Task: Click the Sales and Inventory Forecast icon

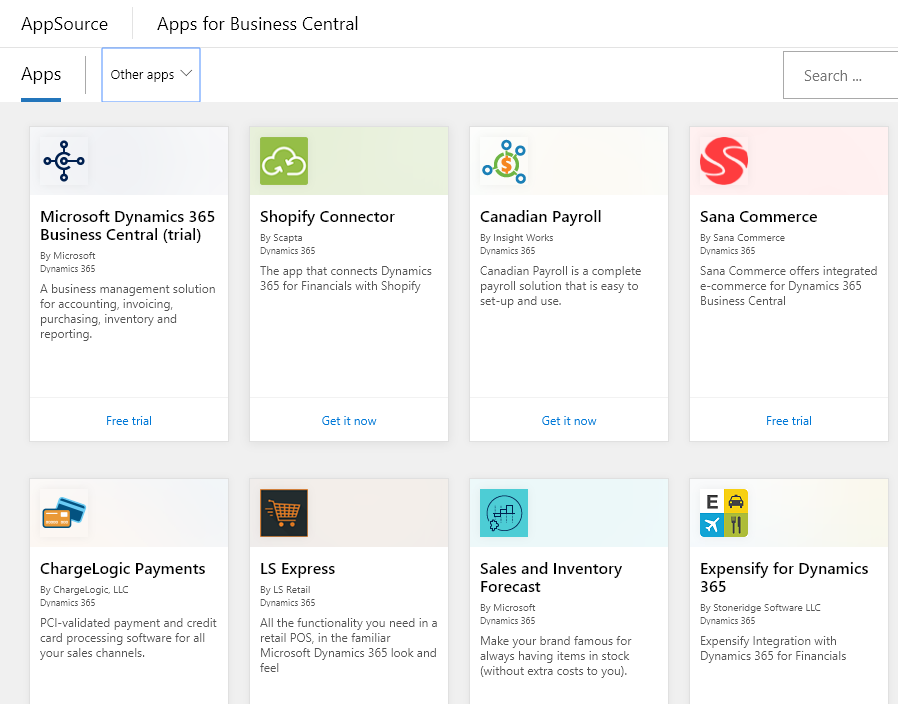Action: pos(504,513)
